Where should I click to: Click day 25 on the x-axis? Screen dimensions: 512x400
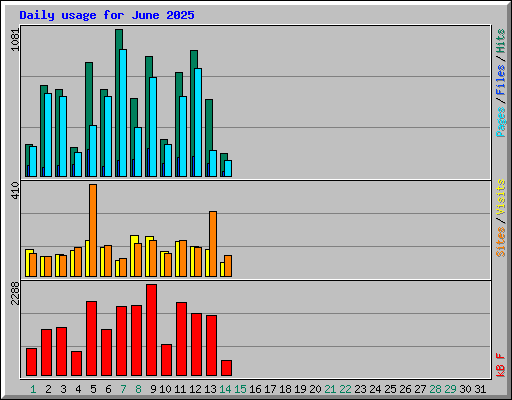pyautogui.click(x=390, y=389)
